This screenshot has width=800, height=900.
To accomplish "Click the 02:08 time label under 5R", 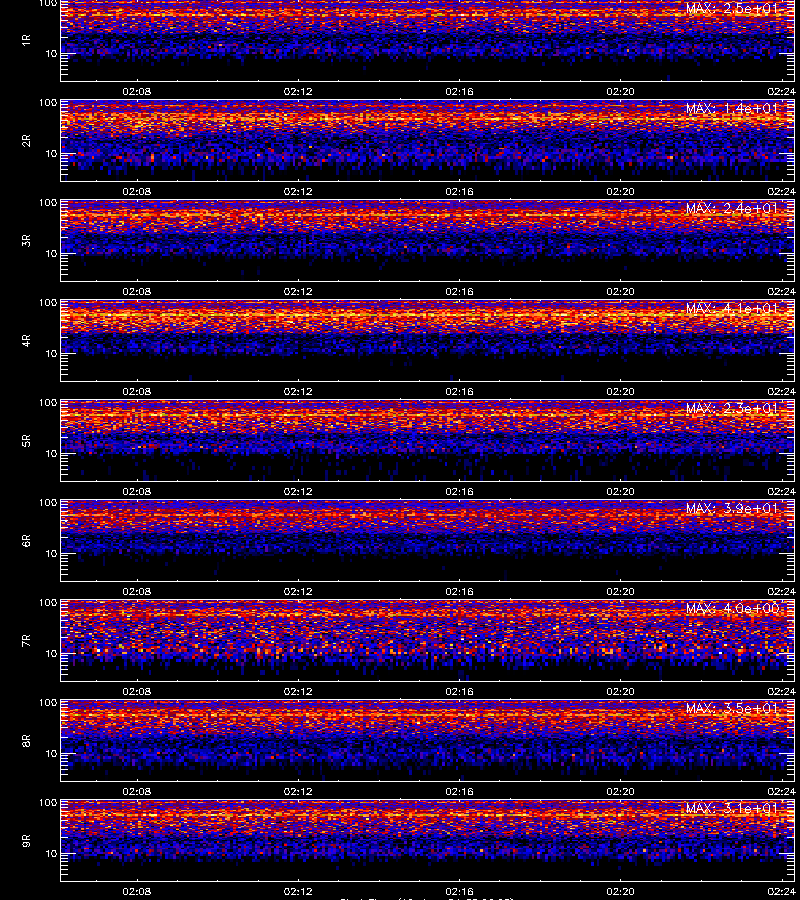I will point(137,491).
